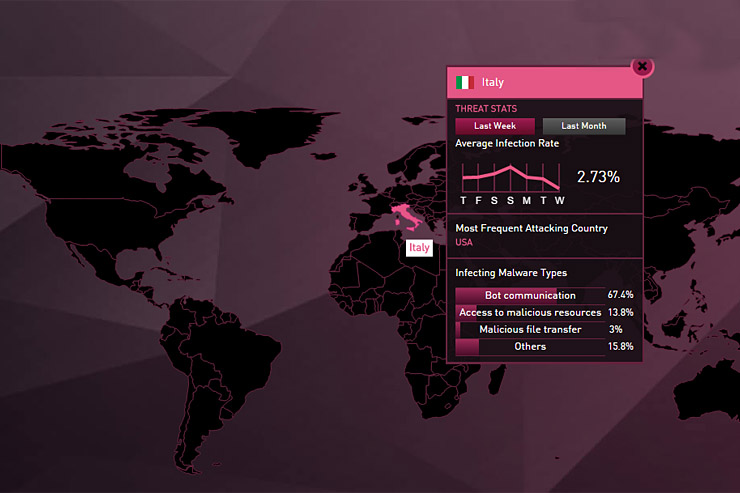
Task: Click the Bot communication malware bar
Action: pos(530,295)
